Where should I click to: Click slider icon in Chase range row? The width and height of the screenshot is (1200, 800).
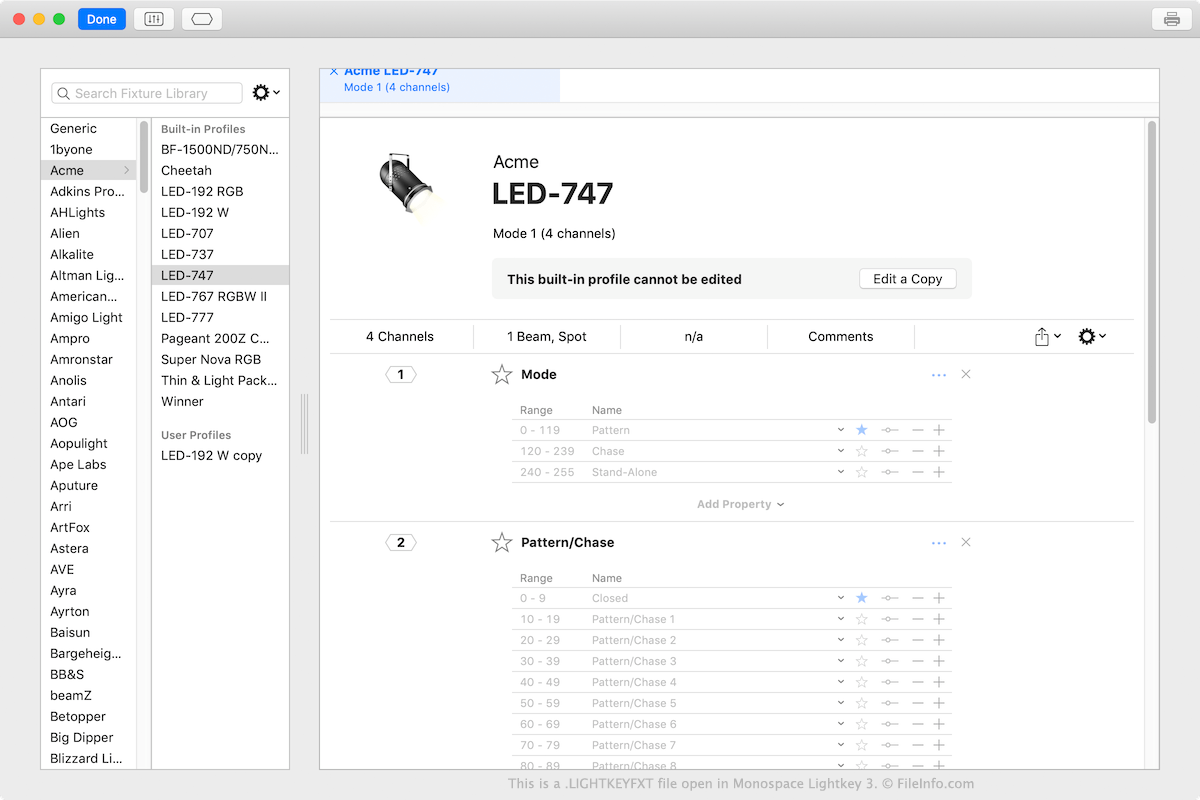coord(890,451)
